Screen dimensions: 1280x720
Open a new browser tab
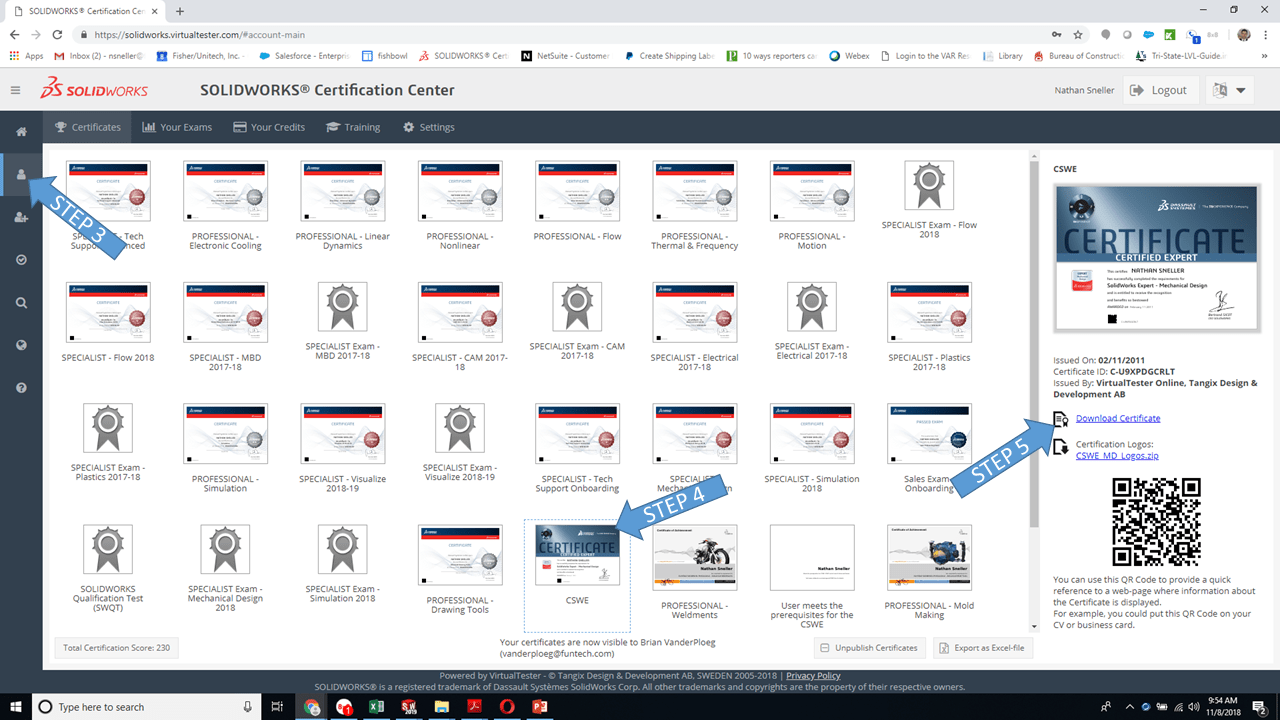180,11
